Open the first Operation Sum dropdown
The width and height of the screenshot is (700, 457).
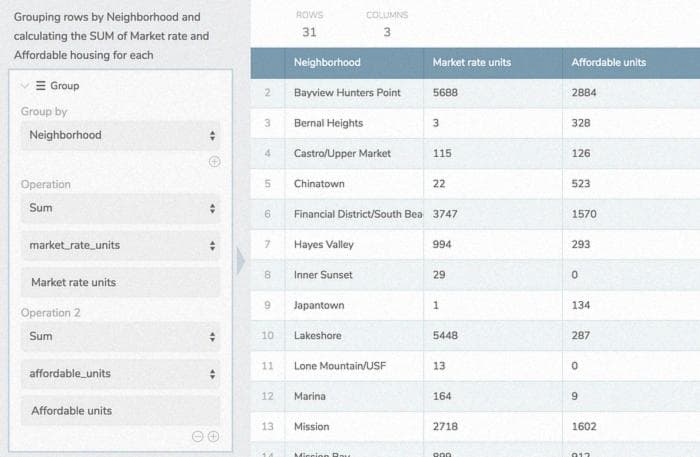(x=120, y=208)
